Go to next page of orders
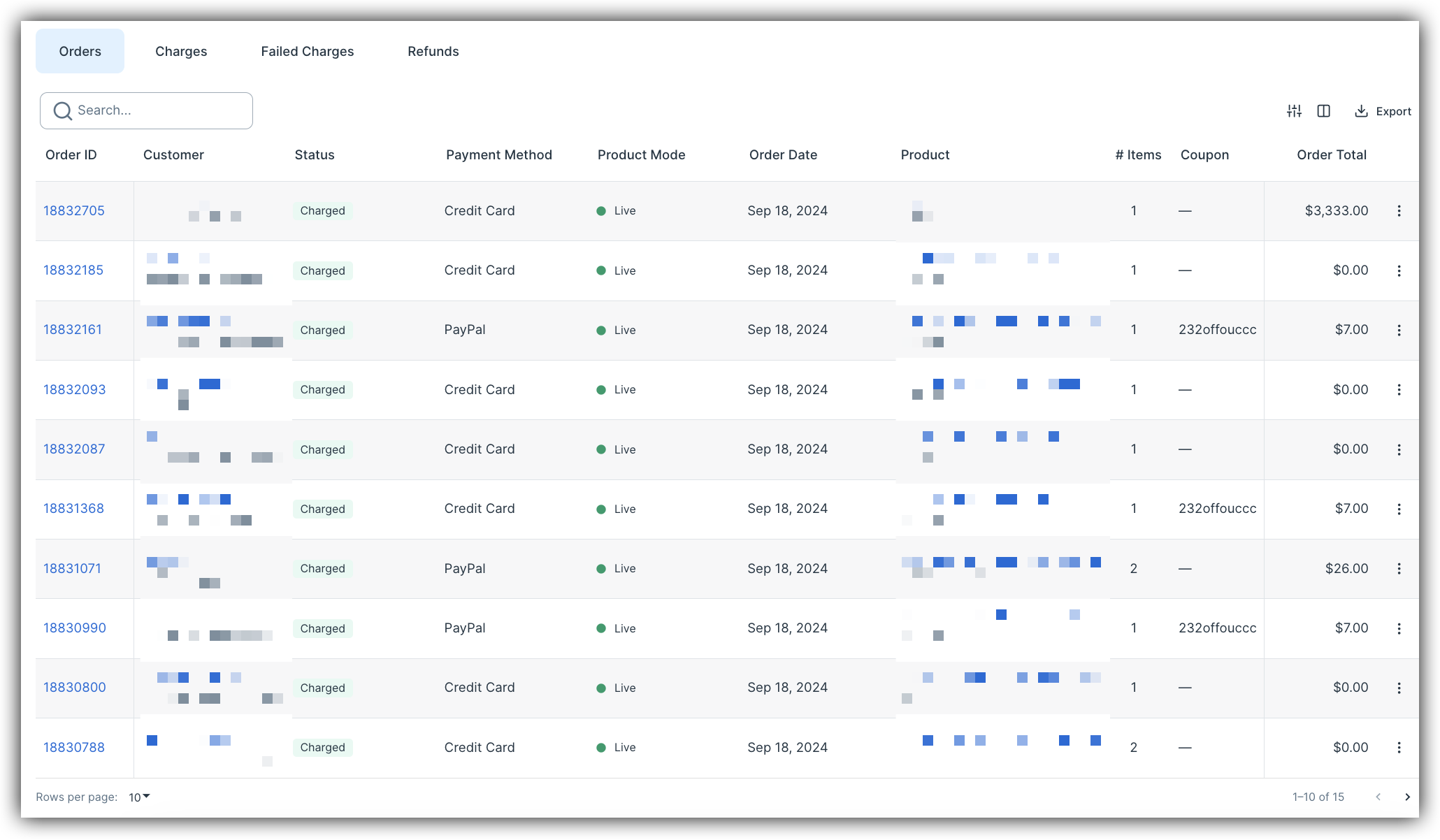Viewport: 1440px width, 840px height. click(1407, 797)
